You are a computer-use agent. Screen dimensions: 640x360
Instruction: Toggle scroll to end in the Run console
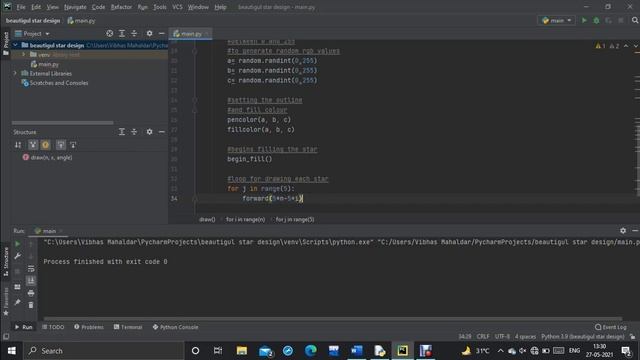coord(31,280)
